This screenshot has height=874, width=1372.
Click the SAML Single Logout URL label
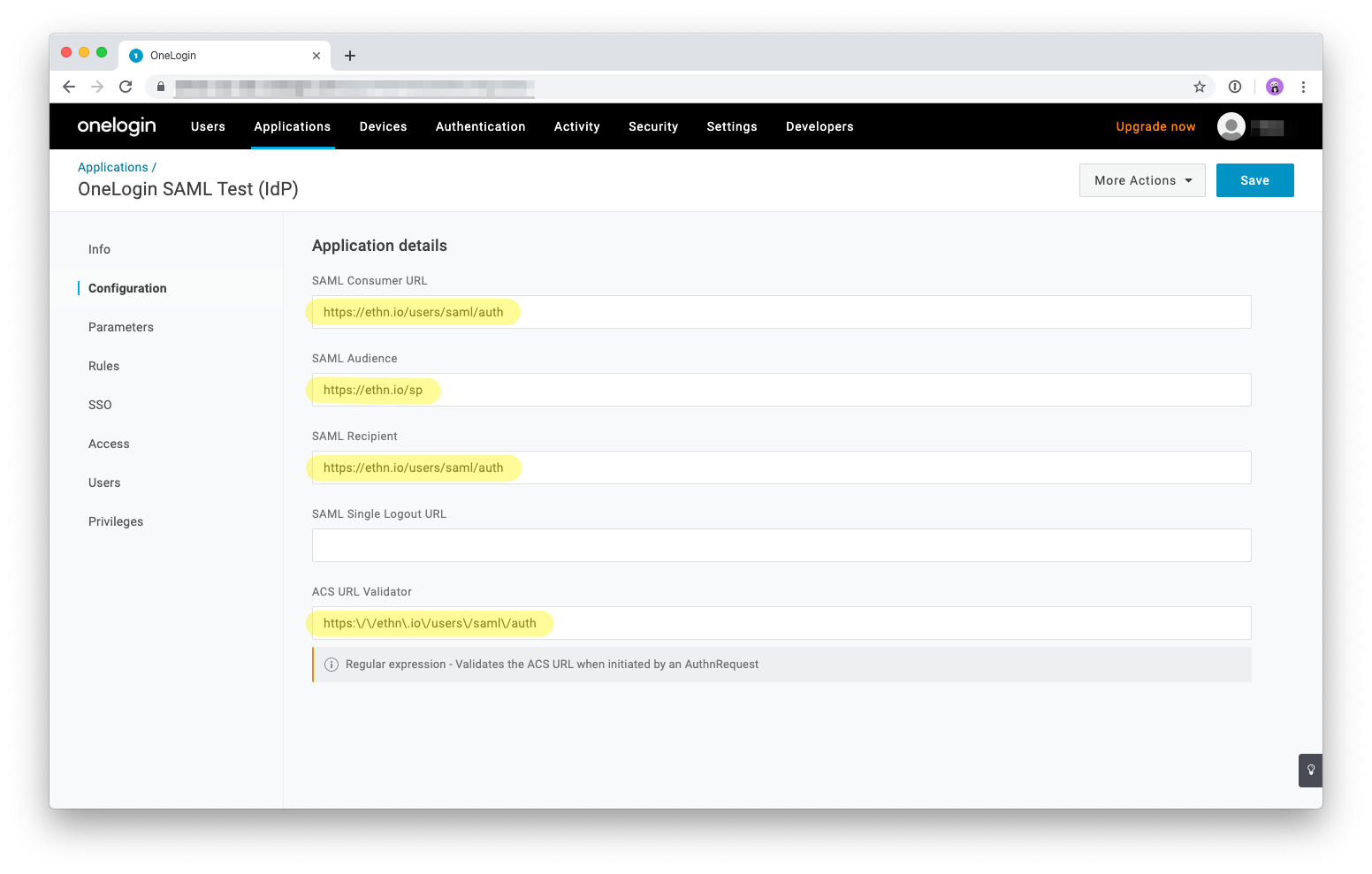(379, 514)
